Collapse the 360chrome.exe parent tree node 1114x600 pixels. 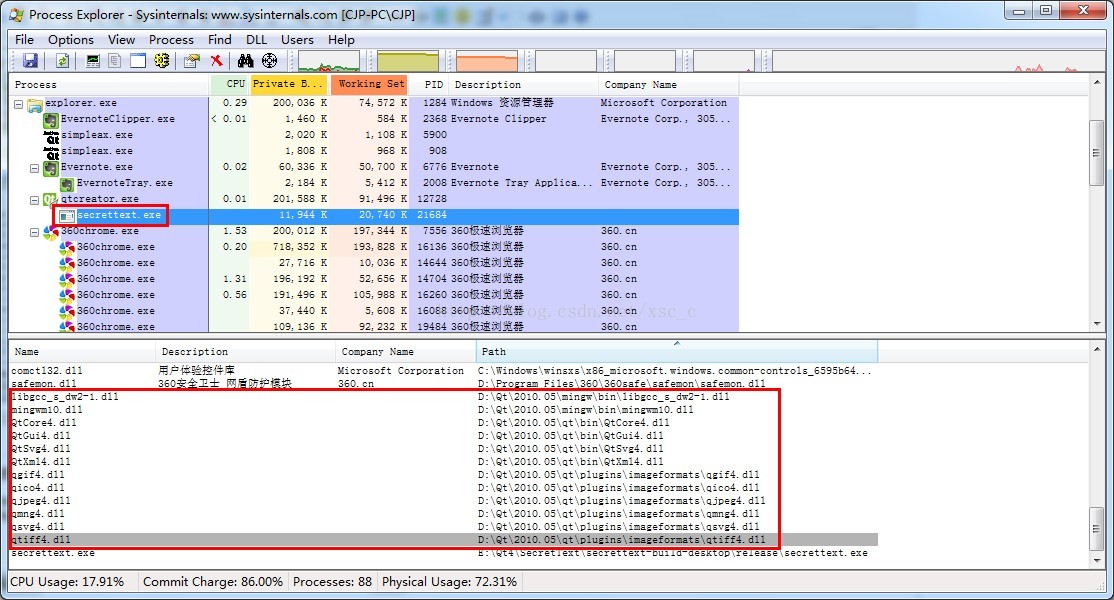click(34, 232)
